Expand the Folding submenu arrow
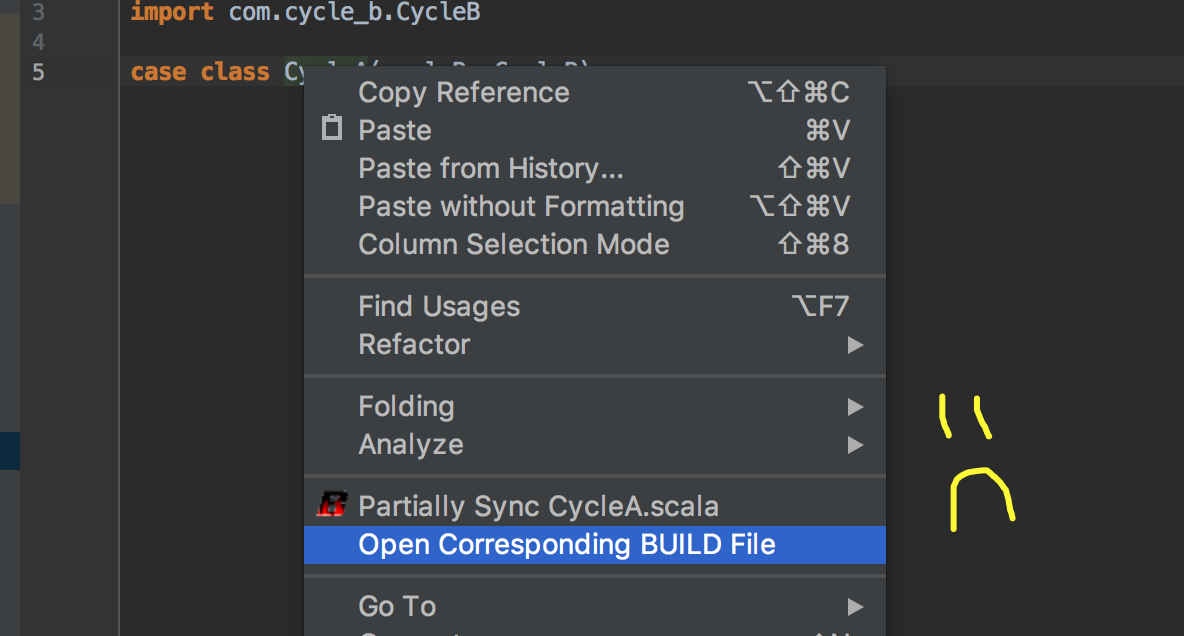This screenshot has width=1184, height=636. (855, 406)
